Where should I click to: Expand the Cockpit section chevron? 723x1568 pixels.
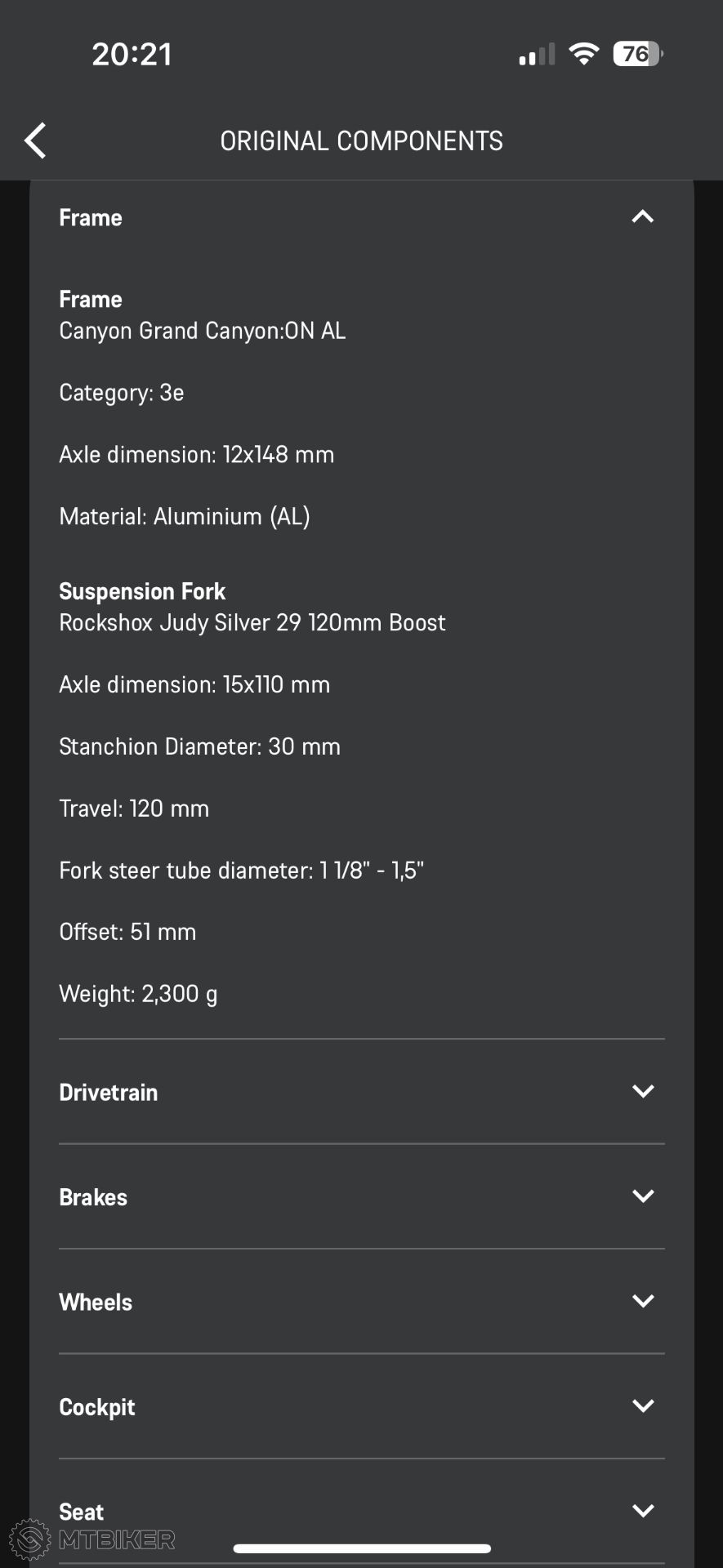coord(643,1405)
